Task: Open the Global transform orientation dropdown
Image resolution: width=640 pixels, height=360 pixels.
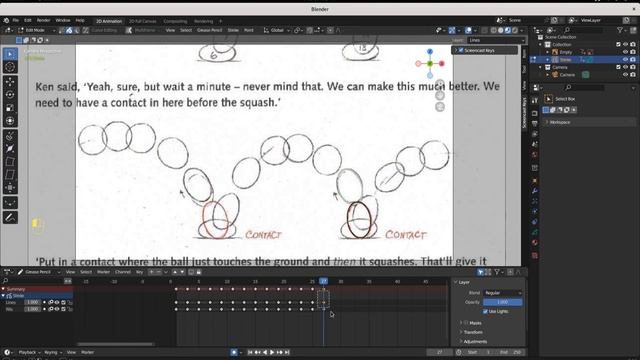Action: (x=277, y=30)
